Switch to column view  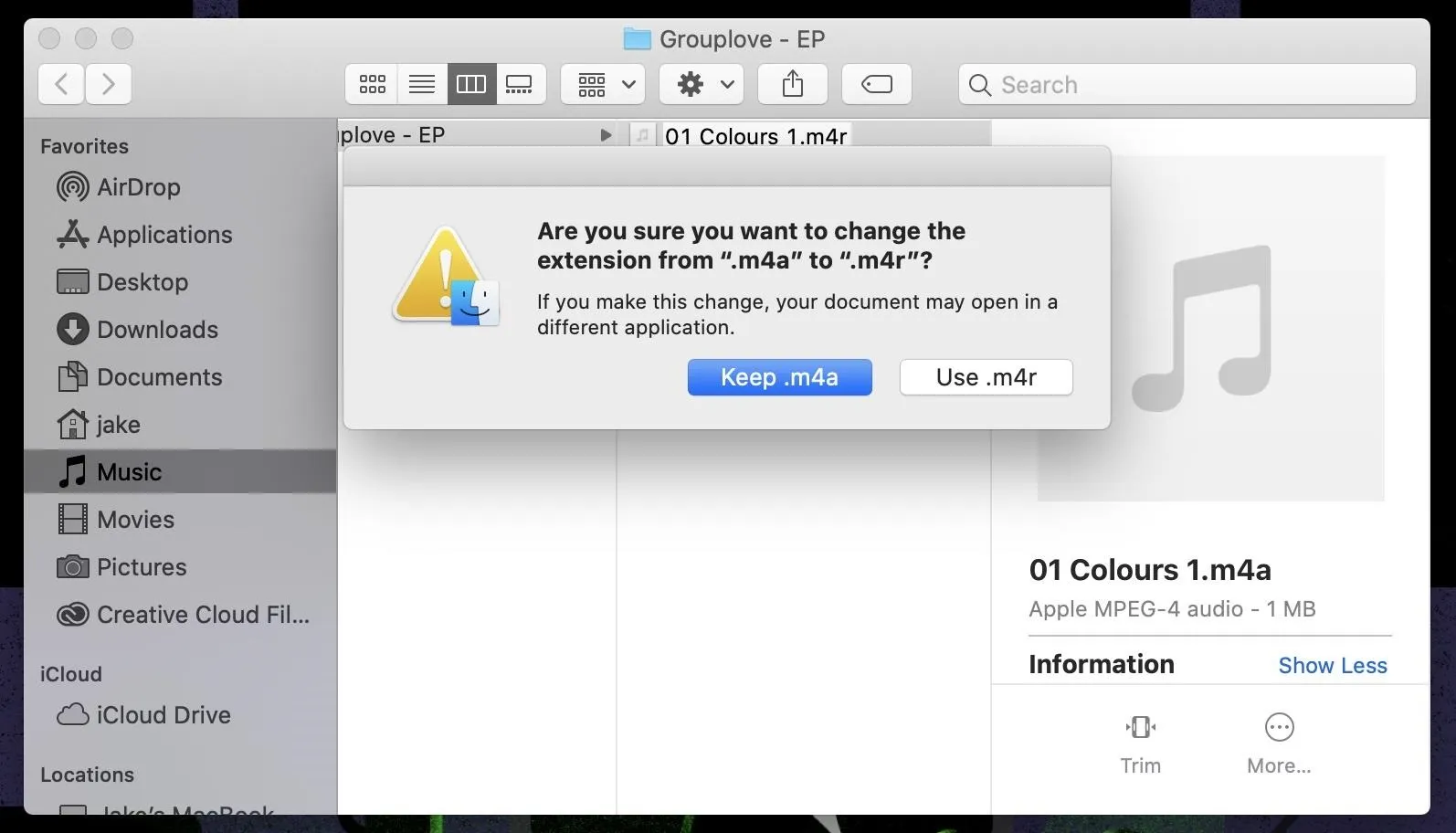[471, 84]
